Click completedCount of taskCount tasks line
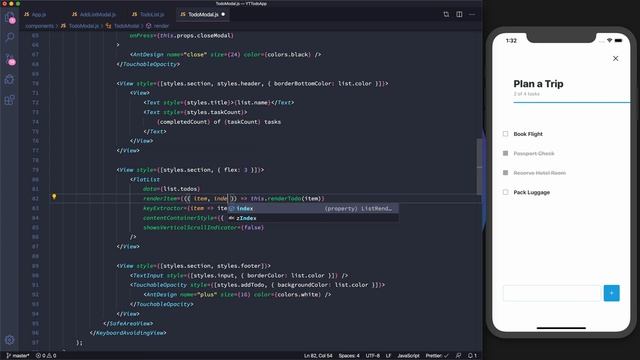640x360 pixels. pos(218,122)
